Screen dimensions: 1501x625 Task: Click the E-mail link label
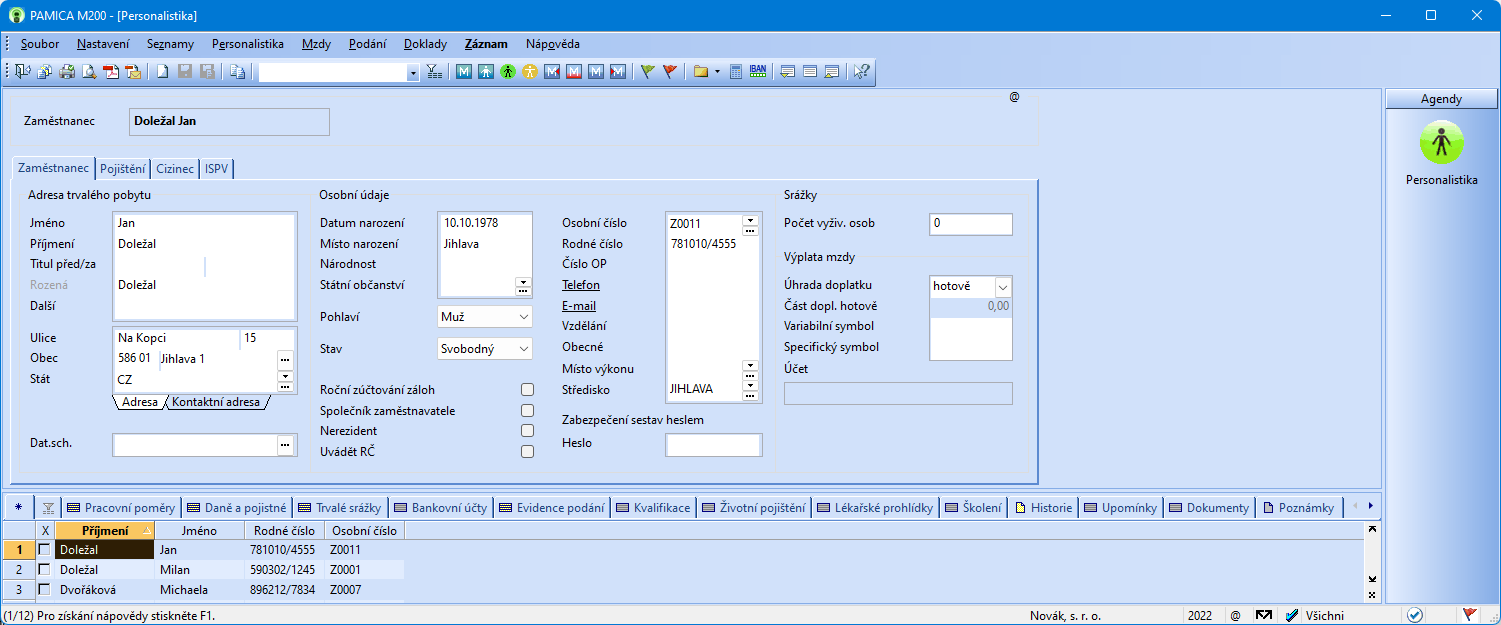tap(579, 306)
